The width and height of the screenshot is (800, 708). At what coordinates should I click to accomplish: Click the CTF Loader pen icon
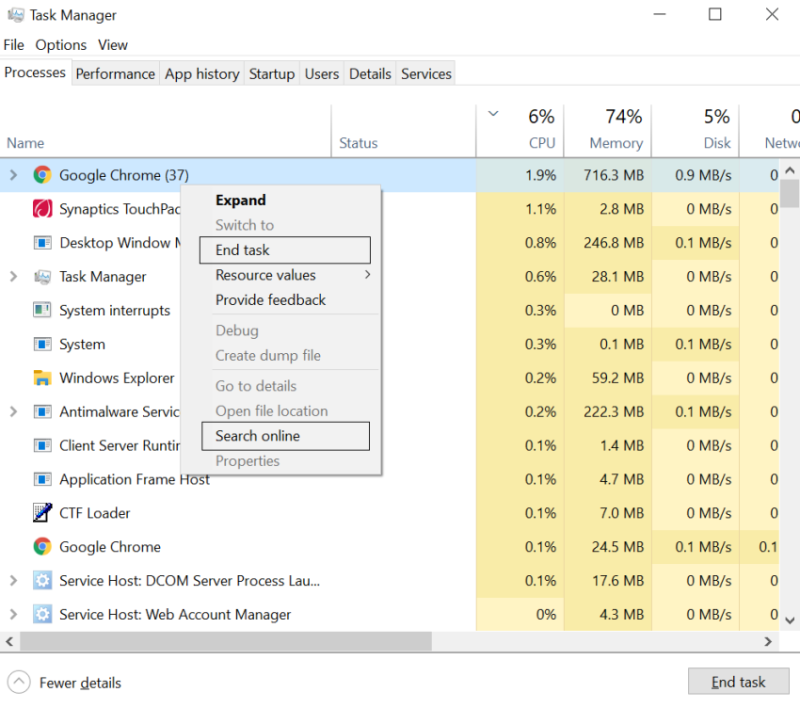coord(42,513)
